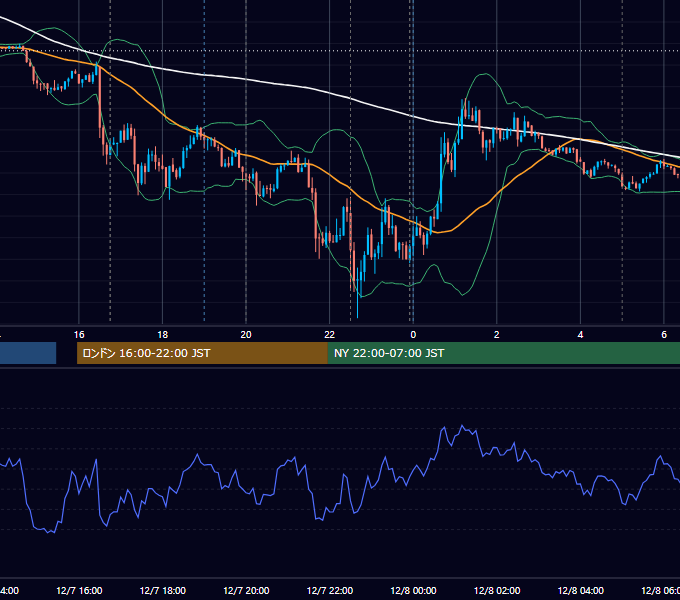This screenshot has height=600, width=680.
Task: Click the hour label 20 on the upper time axis
Action: (246, 334)
